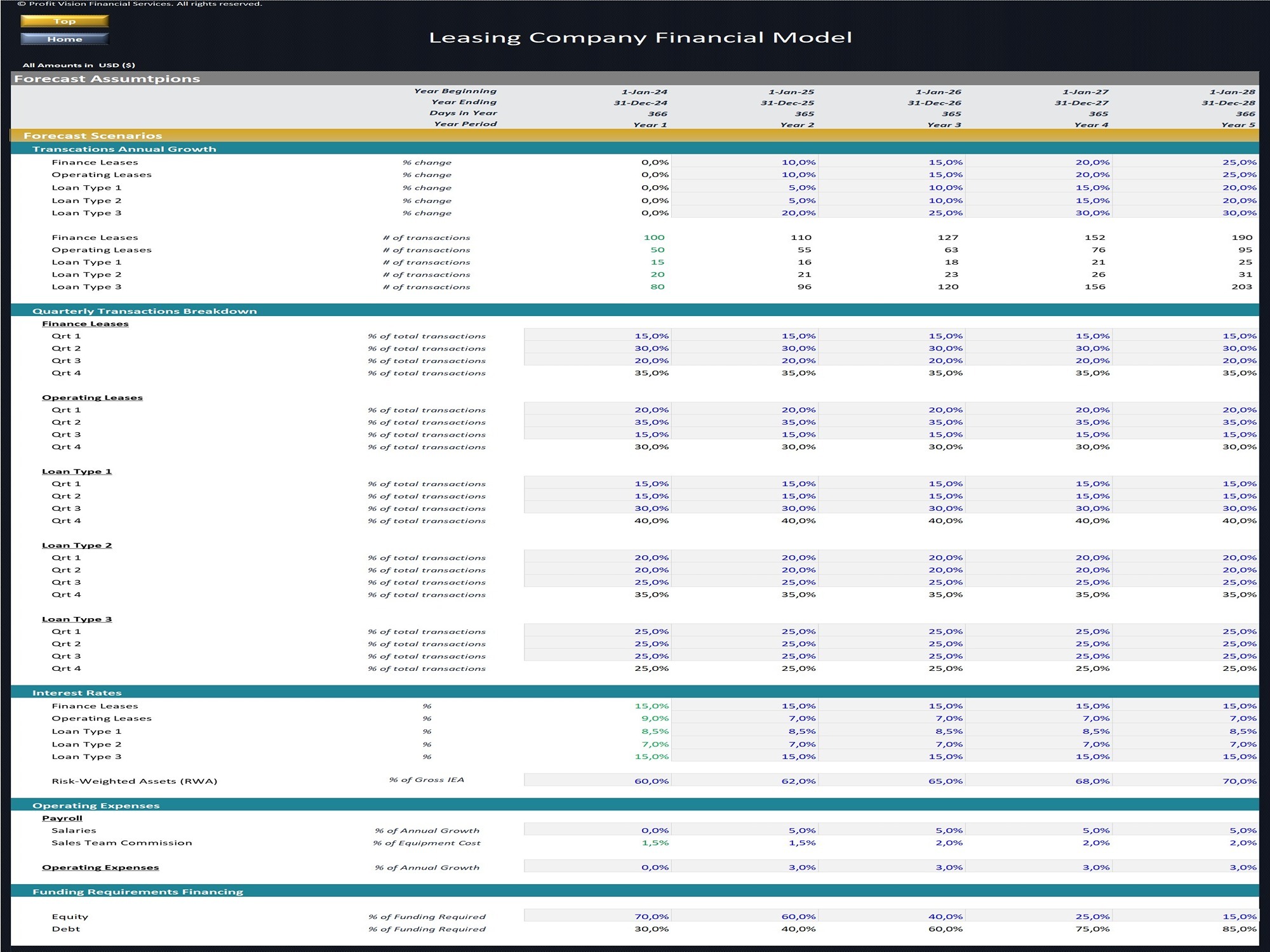Click the Quarterly Transactions Breakdown header

click(634, 311)
